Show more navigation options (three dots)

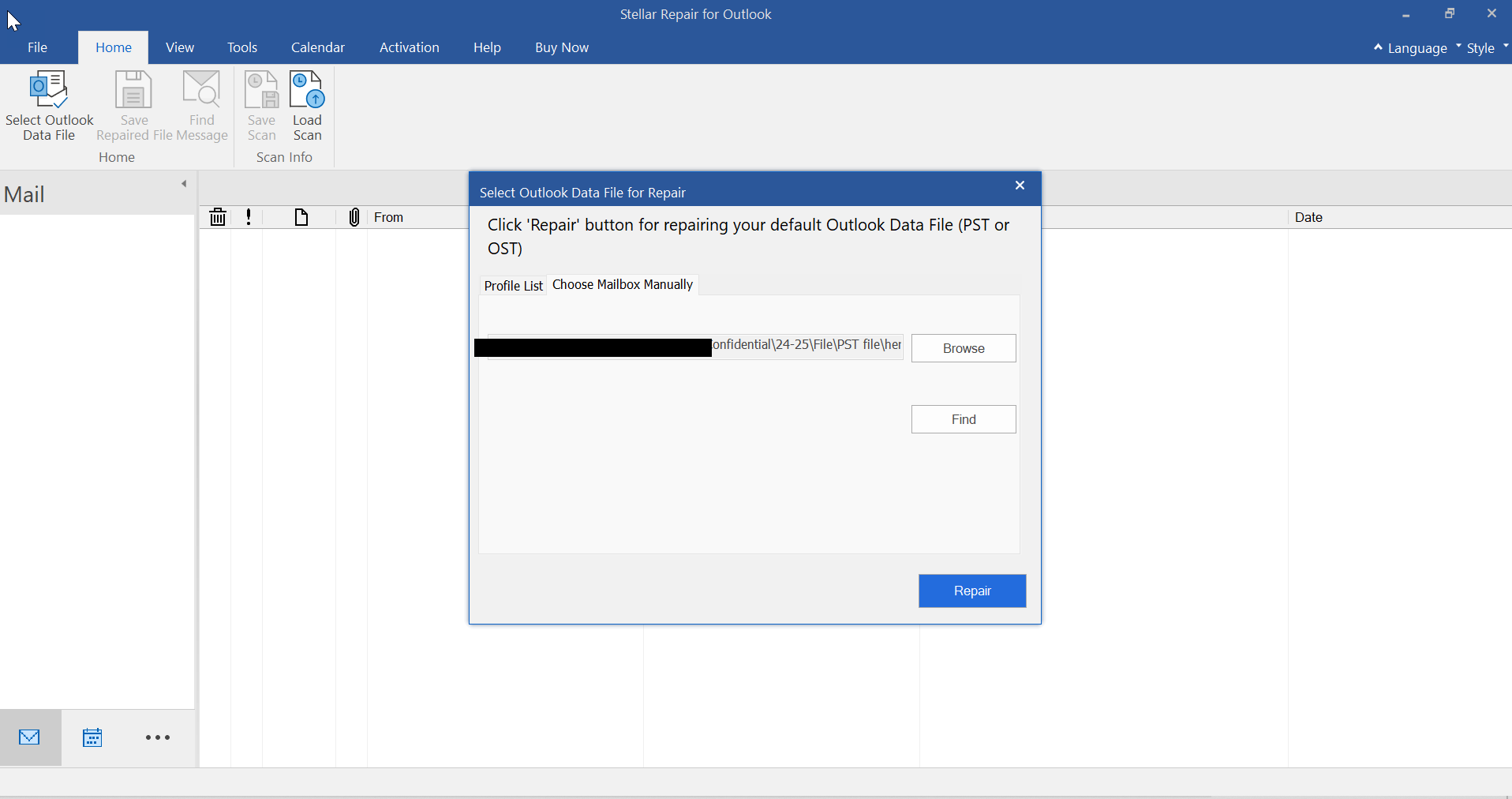pyautogui.click(x=158, y=737)
